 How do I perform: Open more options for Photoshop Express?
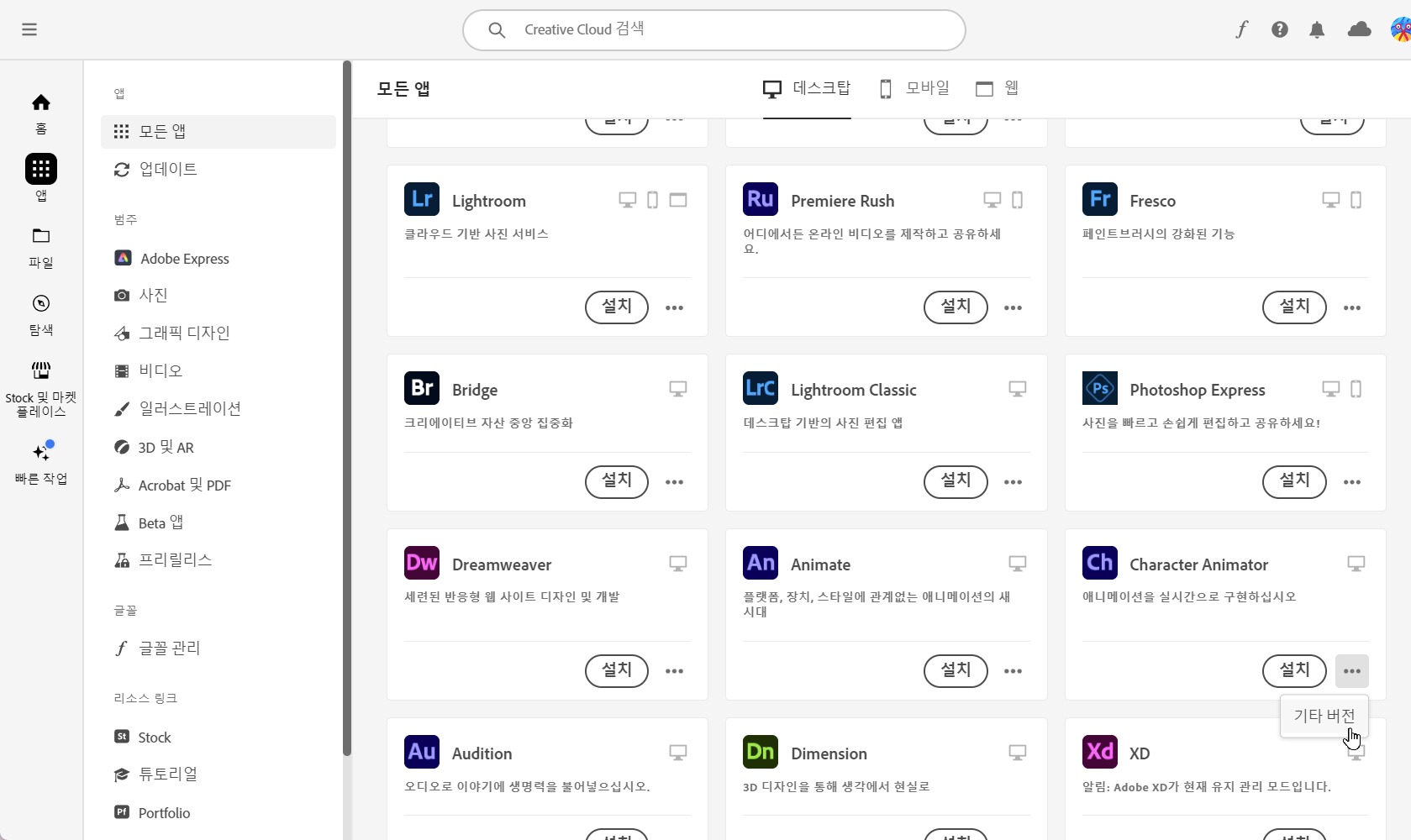pos(1352,482)
